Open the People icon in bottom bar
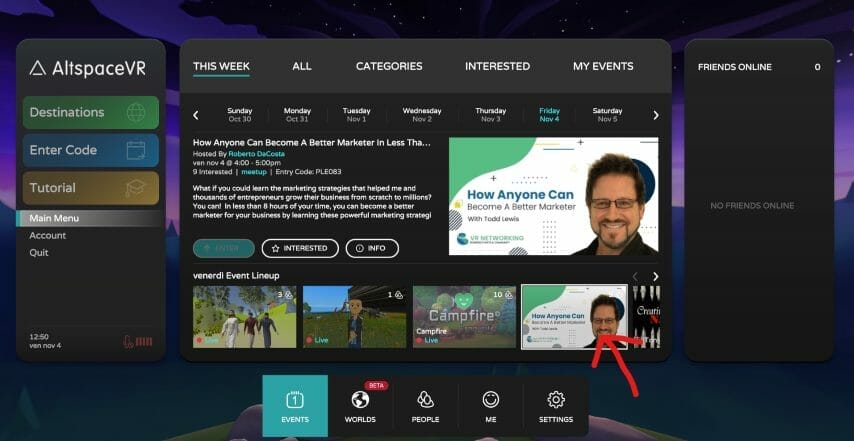Viewport: 854px width, 441px height. (x=425, y=400)
